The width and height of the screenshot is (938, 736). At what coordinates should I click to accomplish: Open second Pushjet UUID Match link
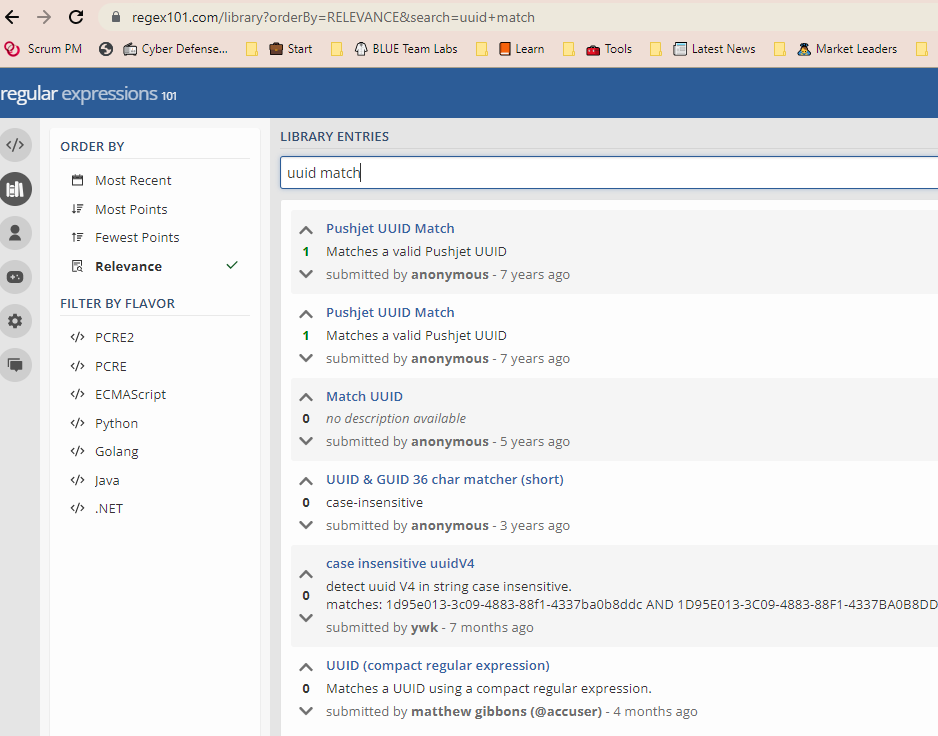tap(390, 312)
